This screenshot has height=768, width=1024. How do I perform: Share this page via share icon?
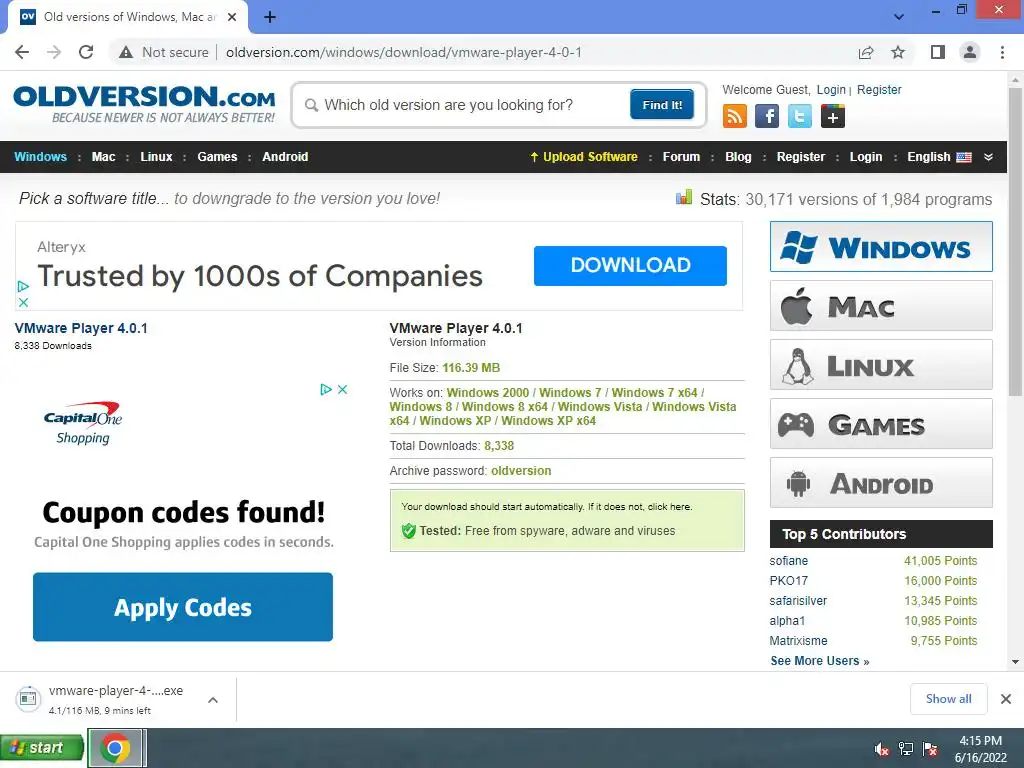pos(866,52)
